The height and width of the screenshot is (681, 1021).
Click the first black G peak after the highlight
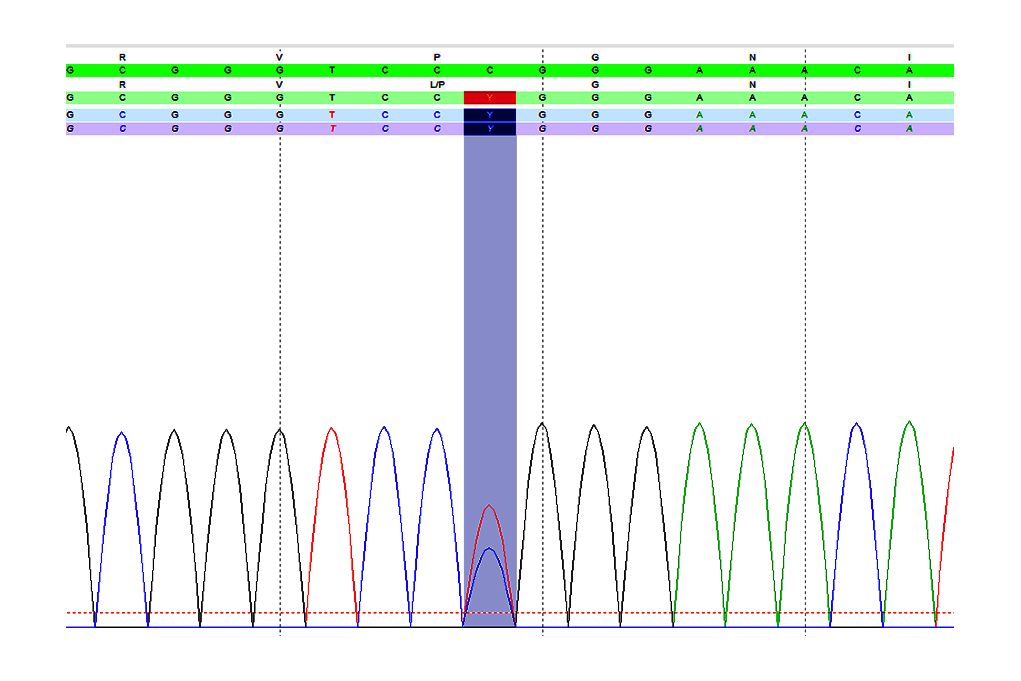[x=542, y=424]
